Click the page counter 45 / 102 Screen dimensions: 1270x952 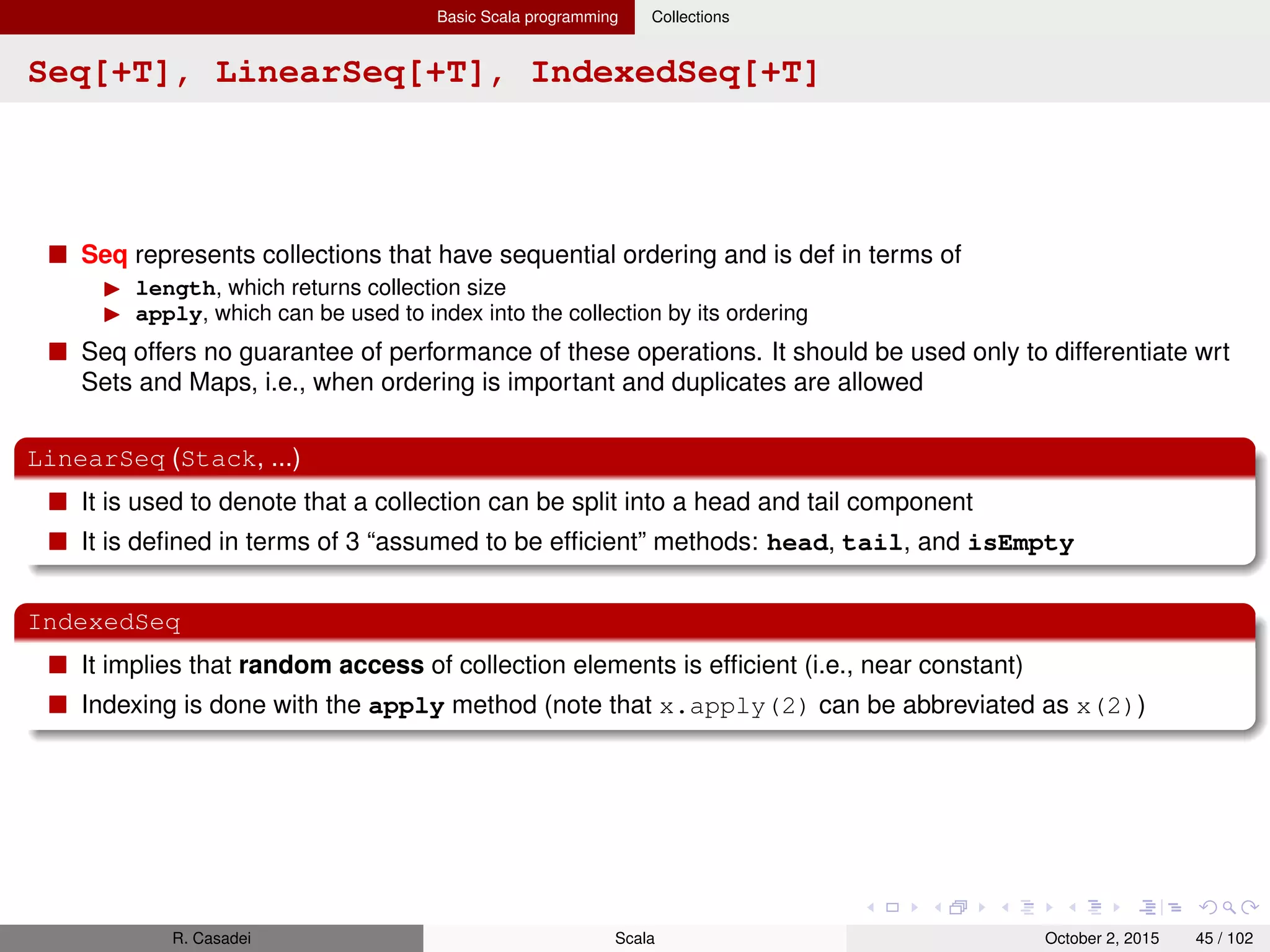click(1224, 938)
